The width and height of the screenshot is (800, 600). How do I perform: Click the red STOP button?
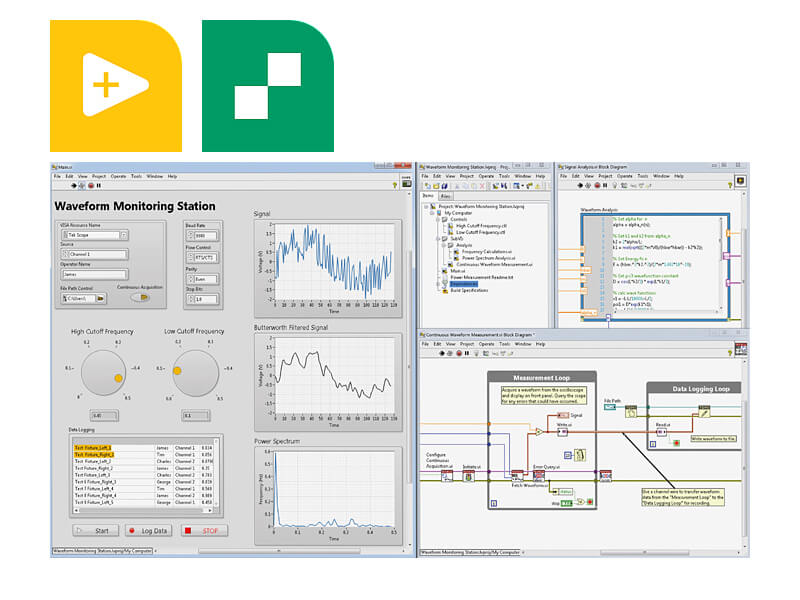(204, 531)
